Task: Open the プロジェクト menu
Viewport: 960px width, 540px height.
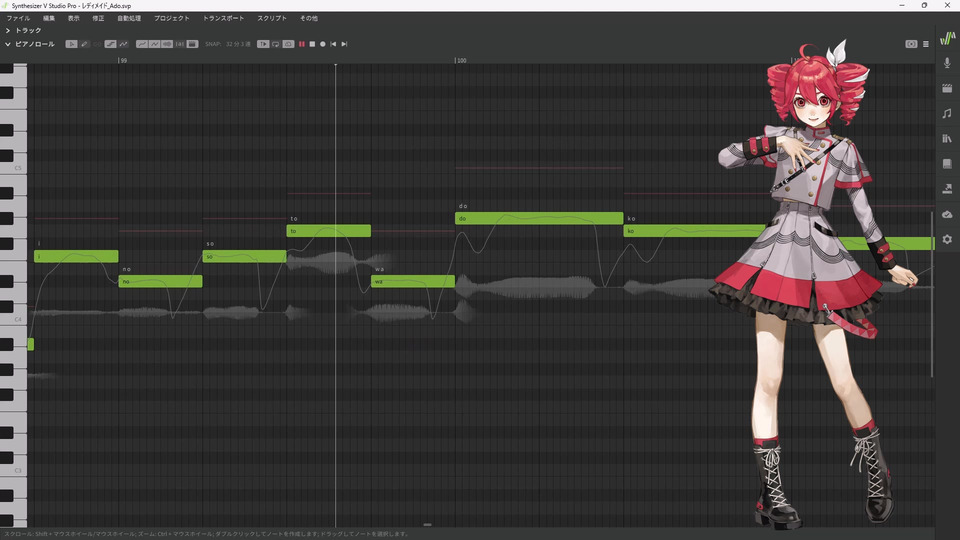Action: (x=171, y=18)
